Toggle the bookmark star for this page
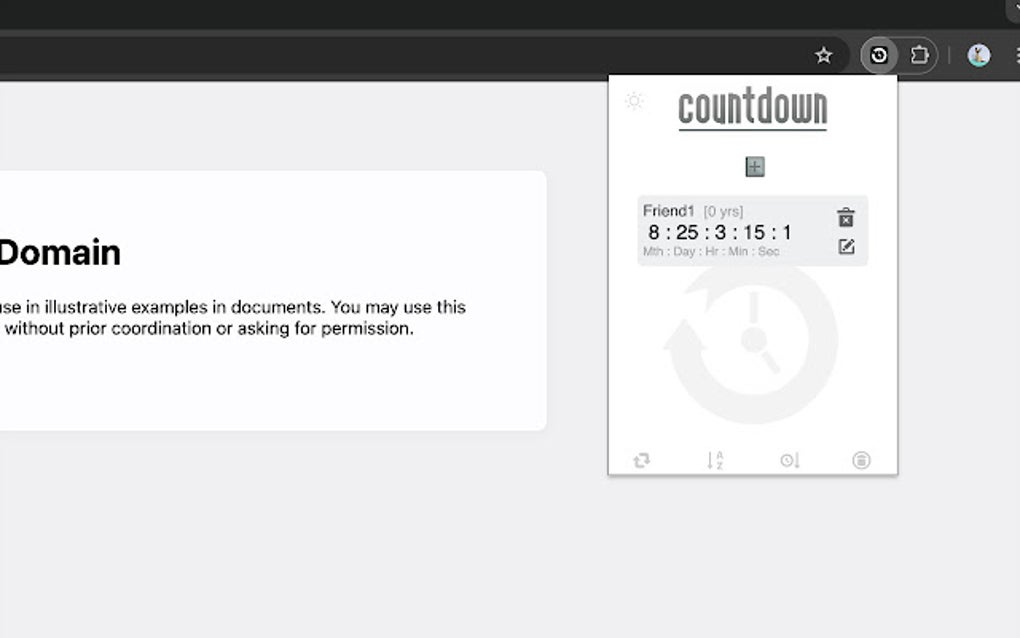Screen dimensions: 1020x638 pos(824,55)
